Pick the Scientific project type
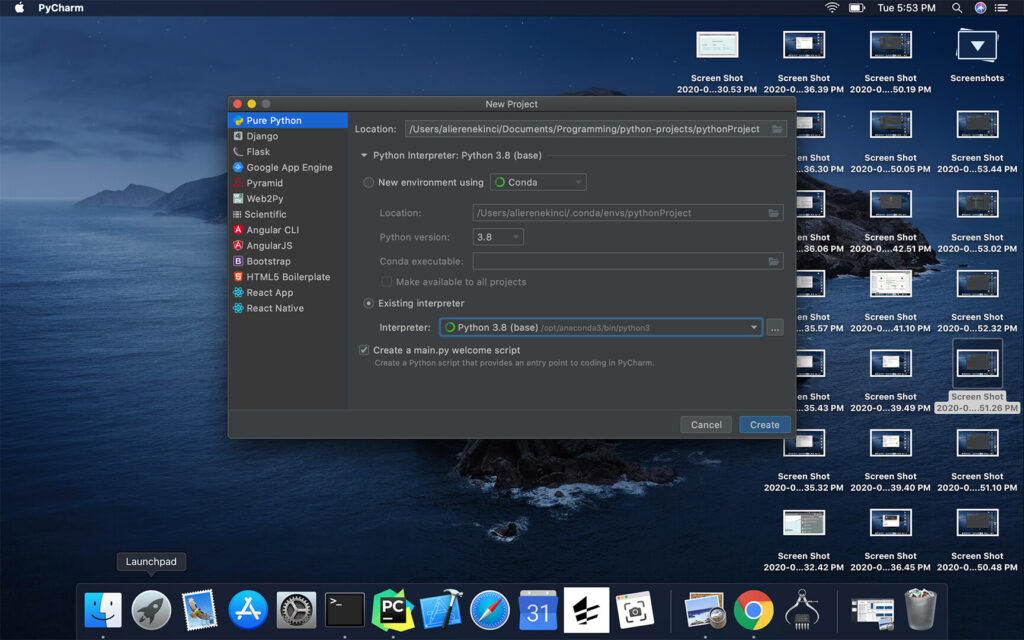This screenshot has height=640, width=1024. 287,214
